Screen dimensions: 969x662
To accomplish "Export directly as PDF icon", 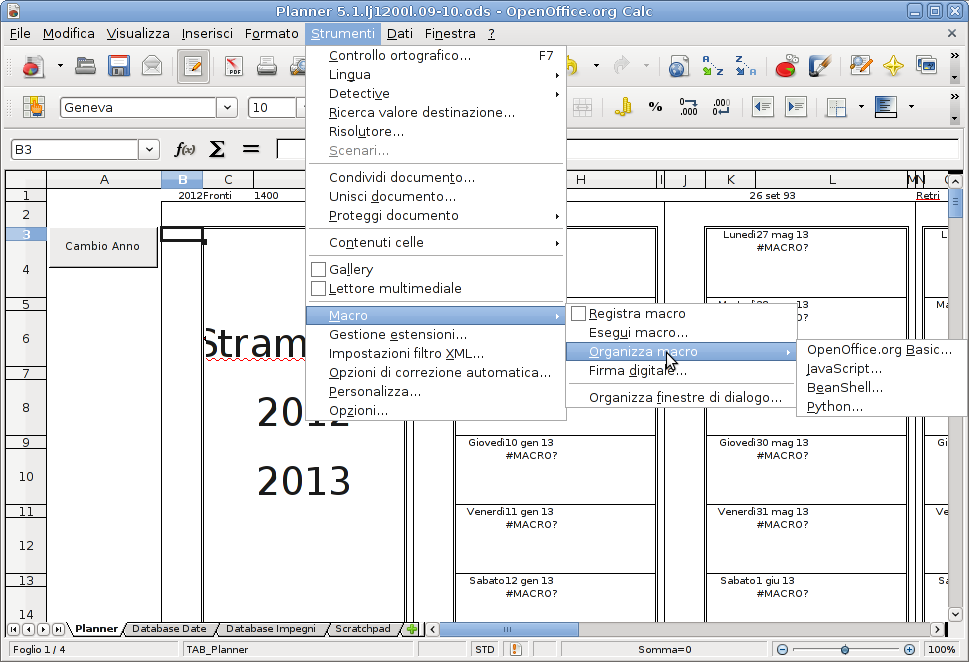I will 234,66.
